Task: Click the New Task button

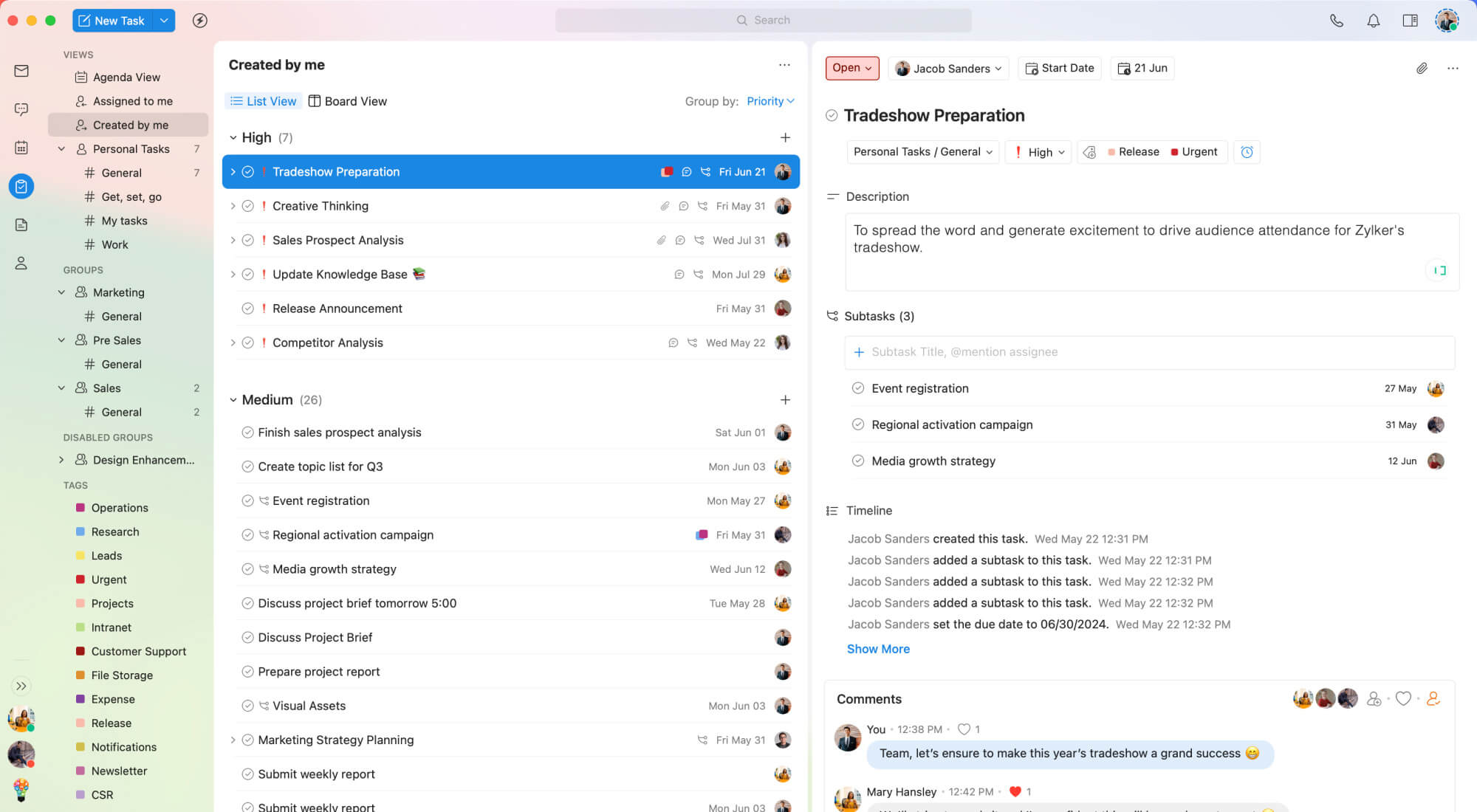Action: tap(112, 21)
